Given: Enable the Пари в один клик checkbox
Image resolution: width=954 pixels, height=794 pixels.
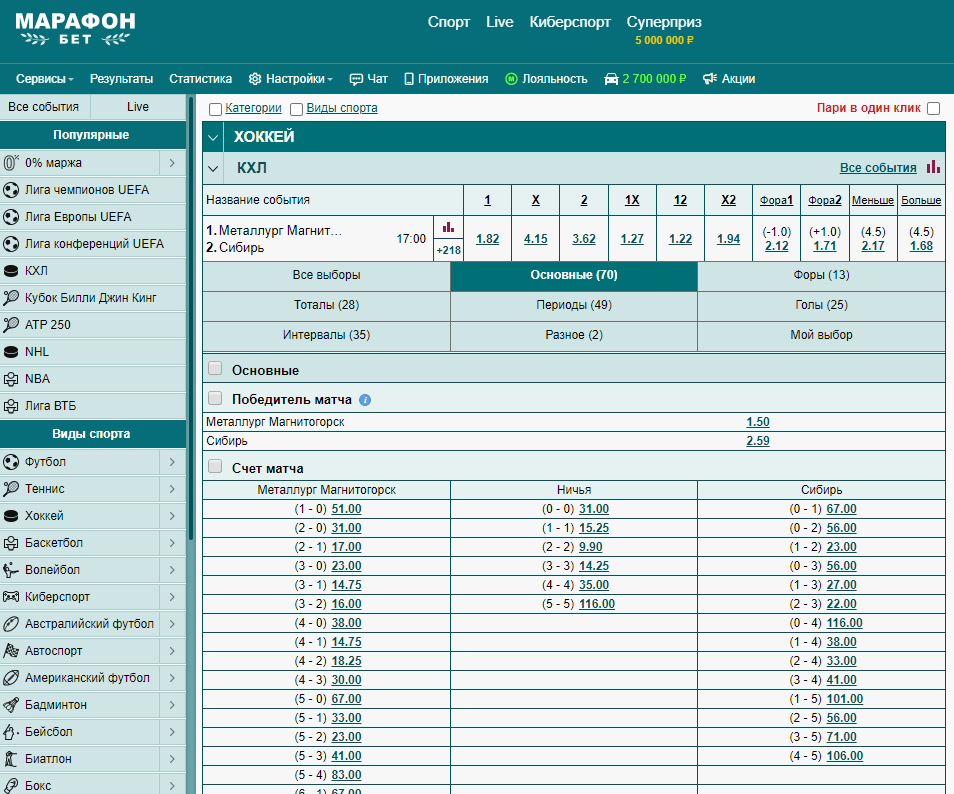Looking at the screenshot, I should click(933, 108).
